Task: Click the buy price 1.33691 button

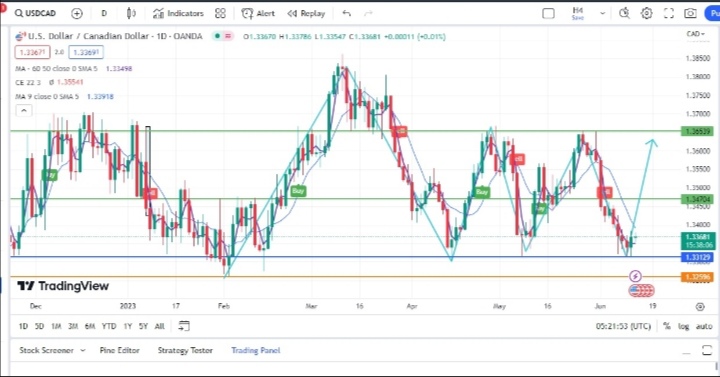Action: (86, 52)
